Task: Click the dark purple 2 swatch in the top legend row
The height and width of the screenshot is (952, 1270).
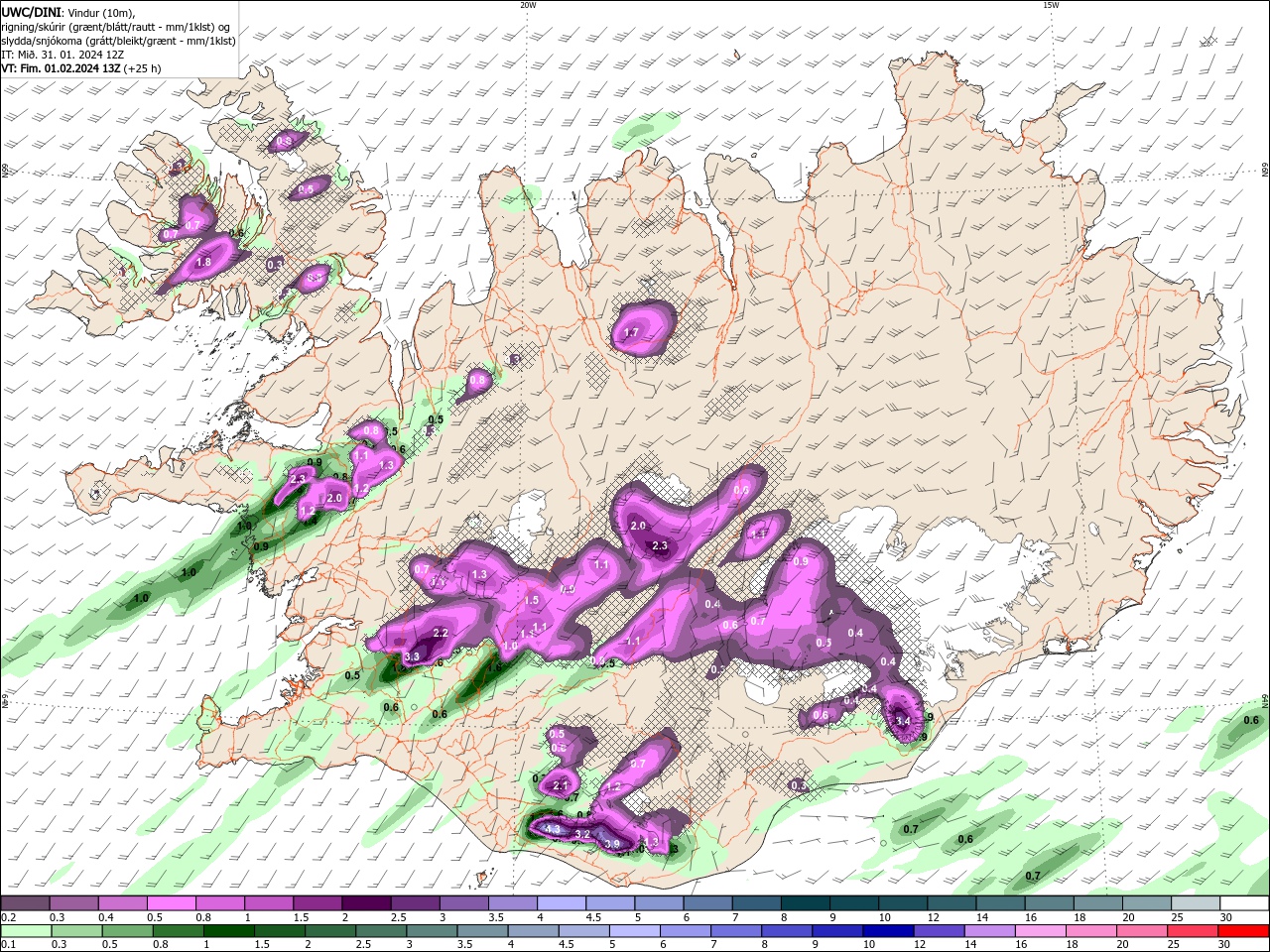Action: pos(366,903)
